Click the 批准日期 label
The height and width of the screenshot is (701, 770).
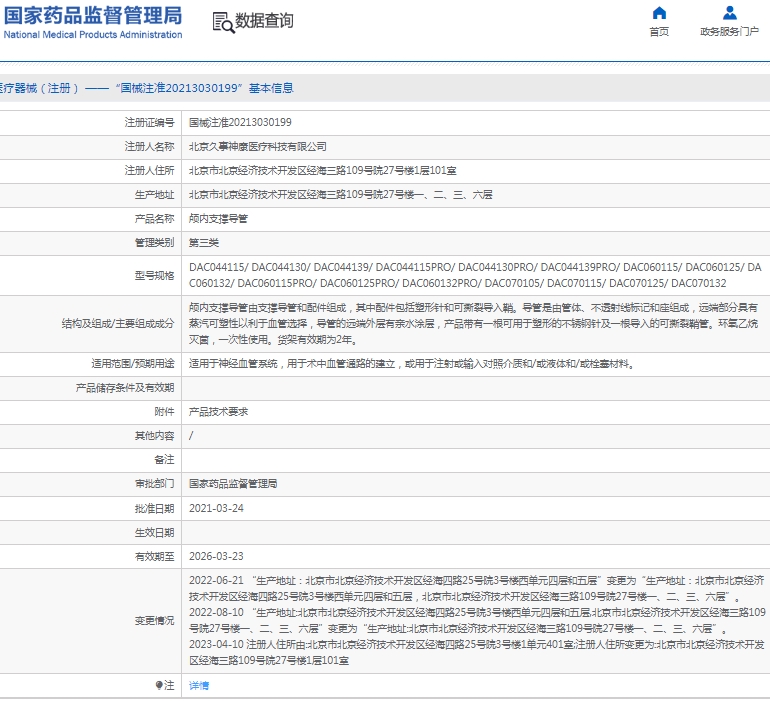pos(154,508)
